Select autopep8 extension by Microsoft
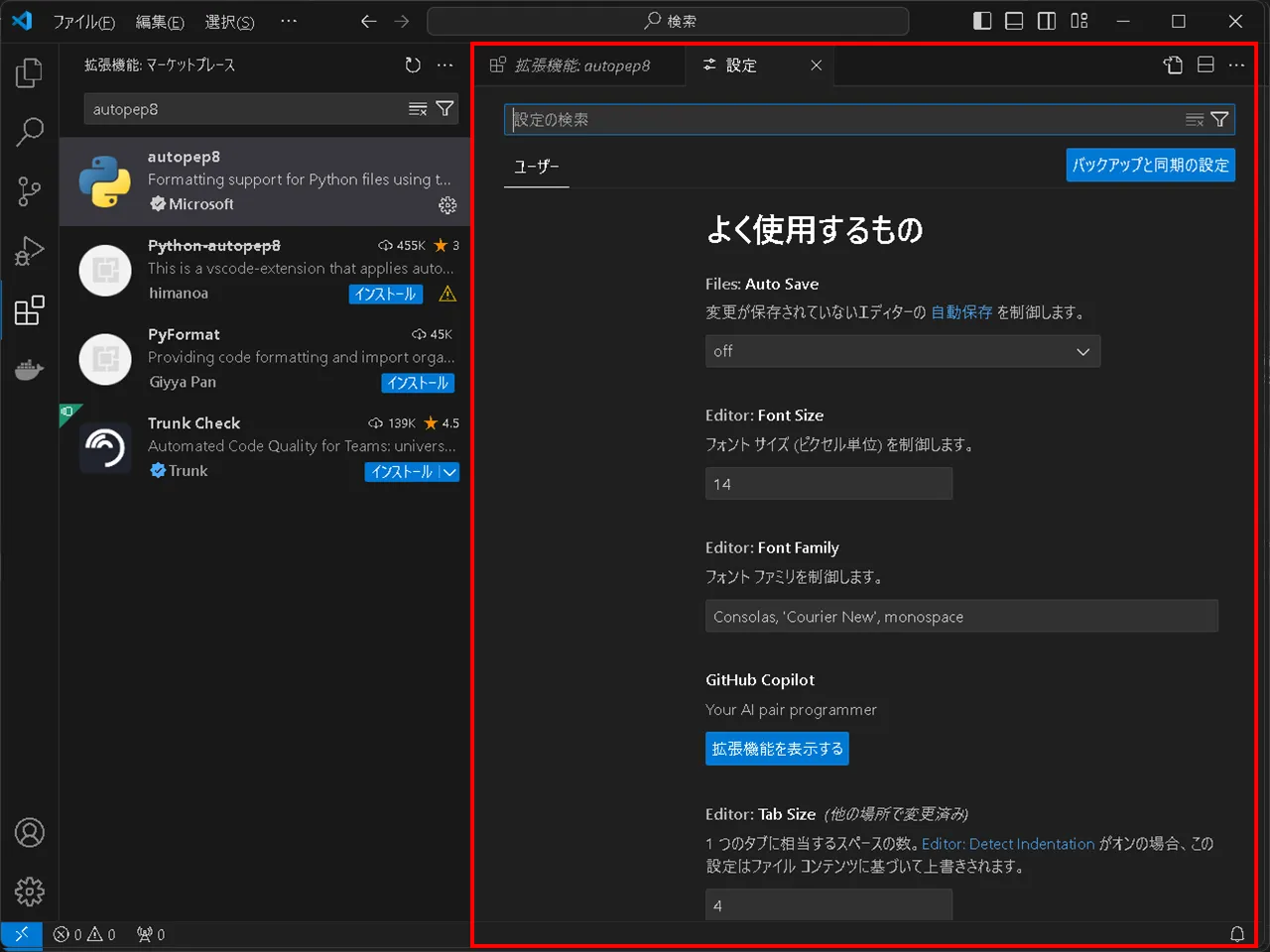 pyautogui.click(x=265, y=181)
